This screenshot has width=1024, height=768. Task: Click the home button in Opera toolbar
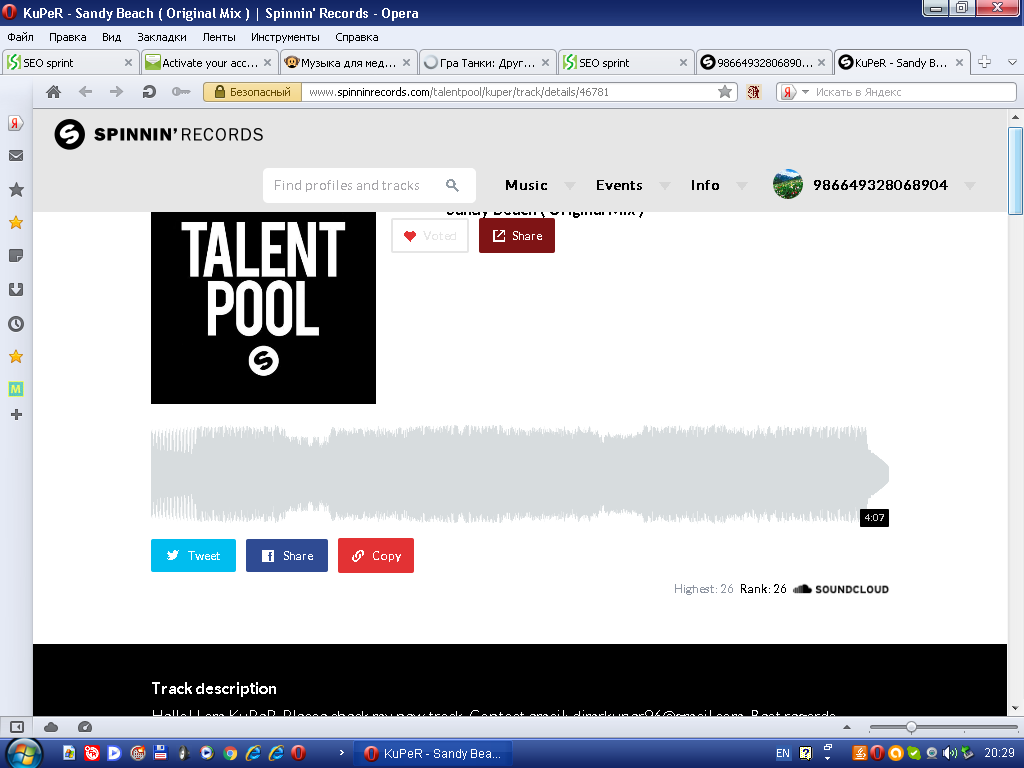[x=54, y=92]
